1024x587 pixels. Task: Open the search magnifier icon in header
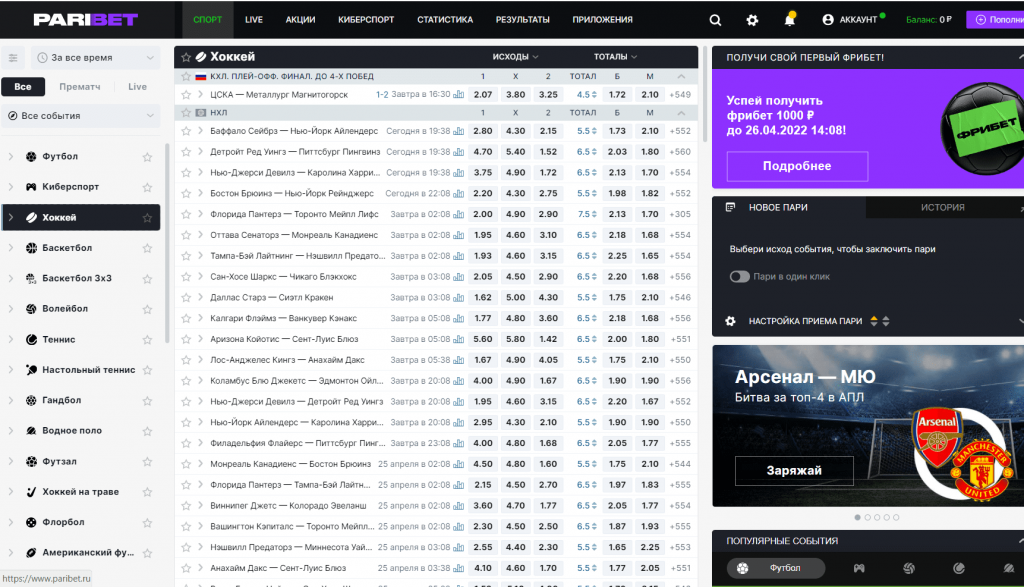tap(715, 19)
